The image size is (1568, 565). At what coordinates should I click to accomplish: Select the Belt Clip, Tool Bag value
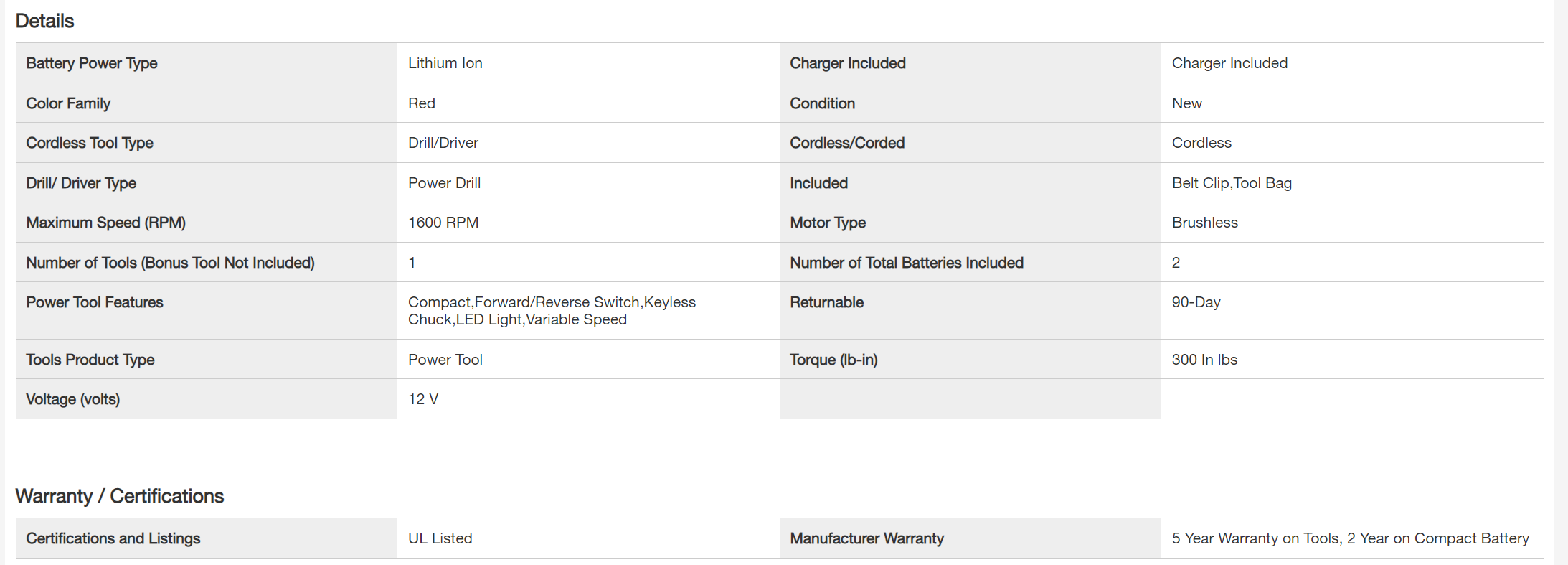point(1231,183)
